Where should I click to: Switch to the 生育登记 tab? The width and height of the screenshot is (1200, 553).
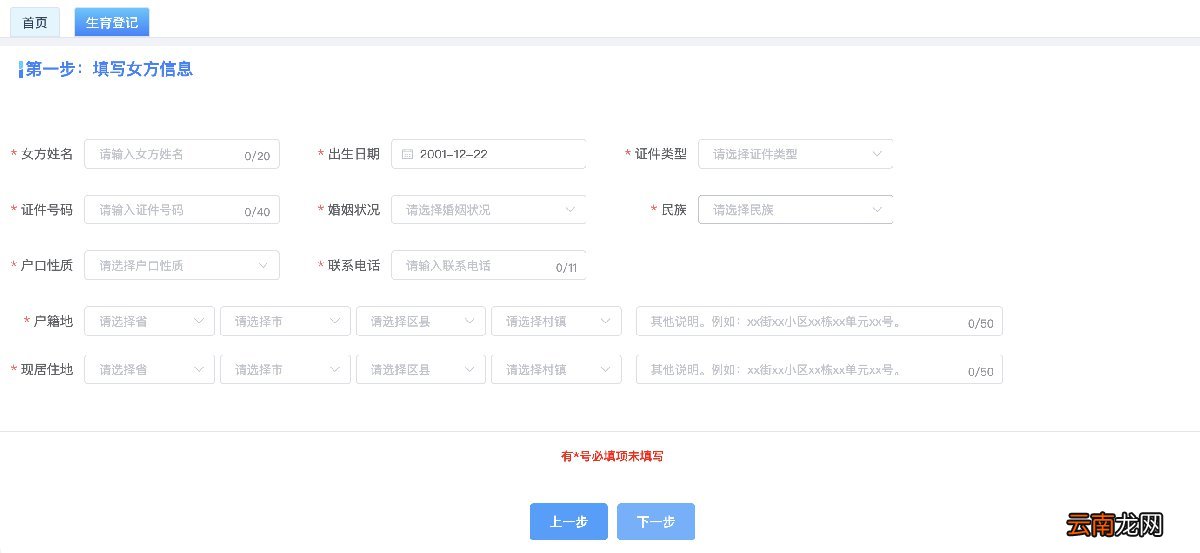coord(112,22)
